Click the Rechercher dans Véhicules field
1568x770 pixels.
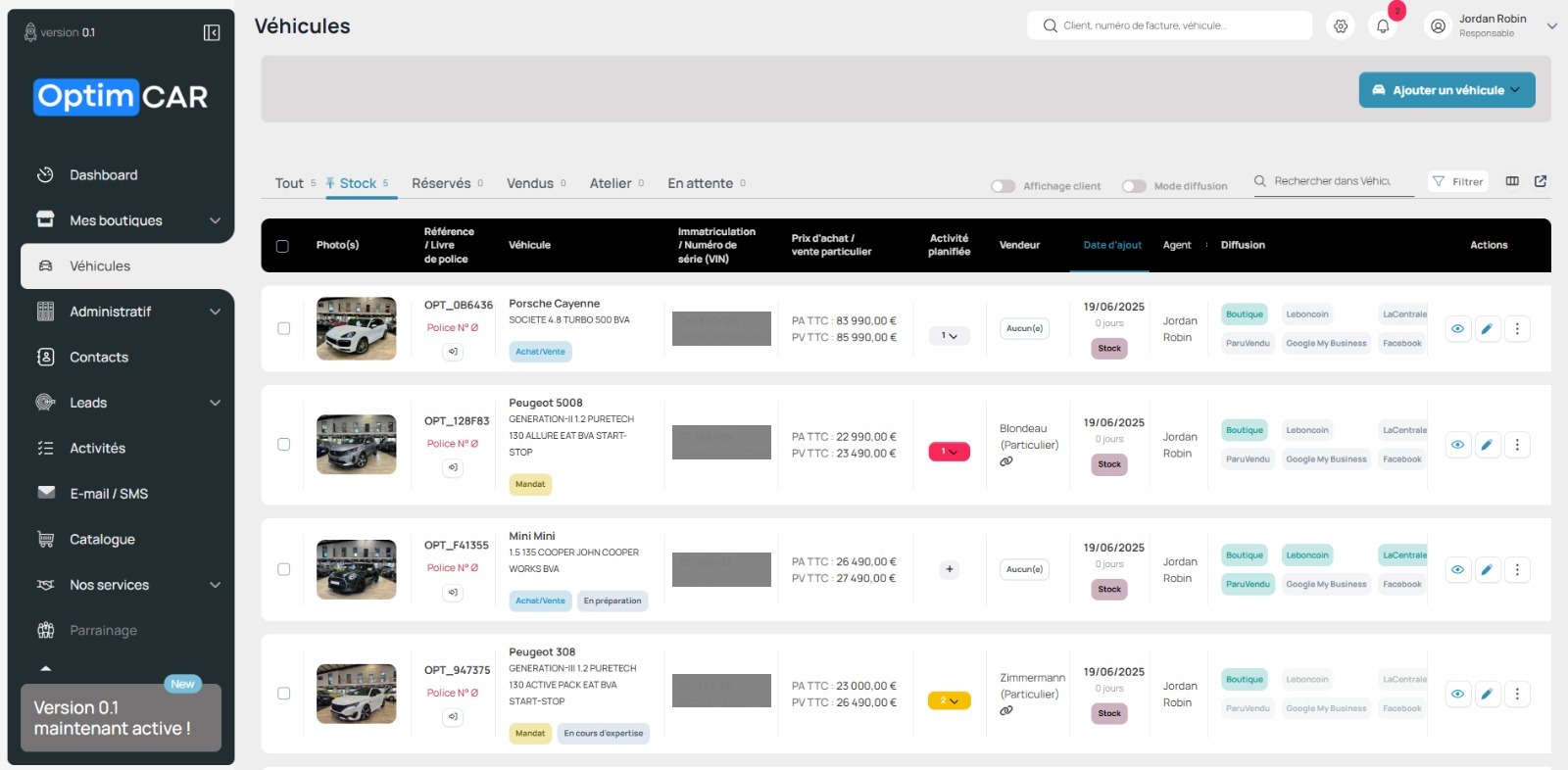click(1333, 181)
